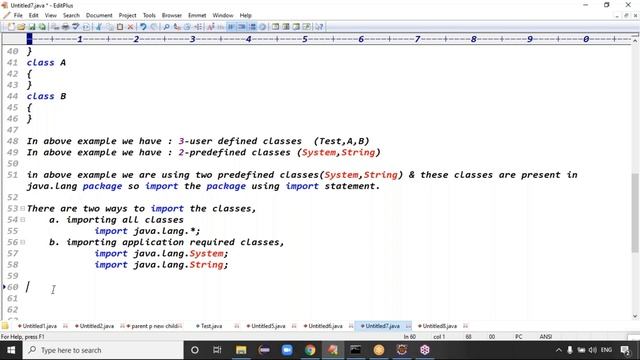Open the Edit menu
Image resolution: width=640 pixels, height=360 pixels.
[x=33, y=16]
